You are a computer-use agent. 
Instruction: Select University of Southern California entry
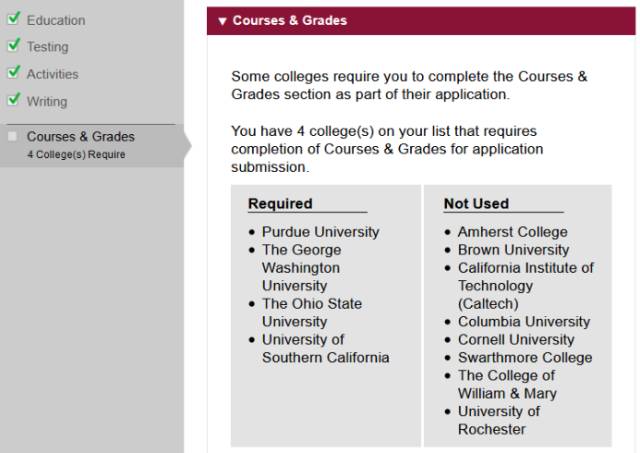point(325,349)
